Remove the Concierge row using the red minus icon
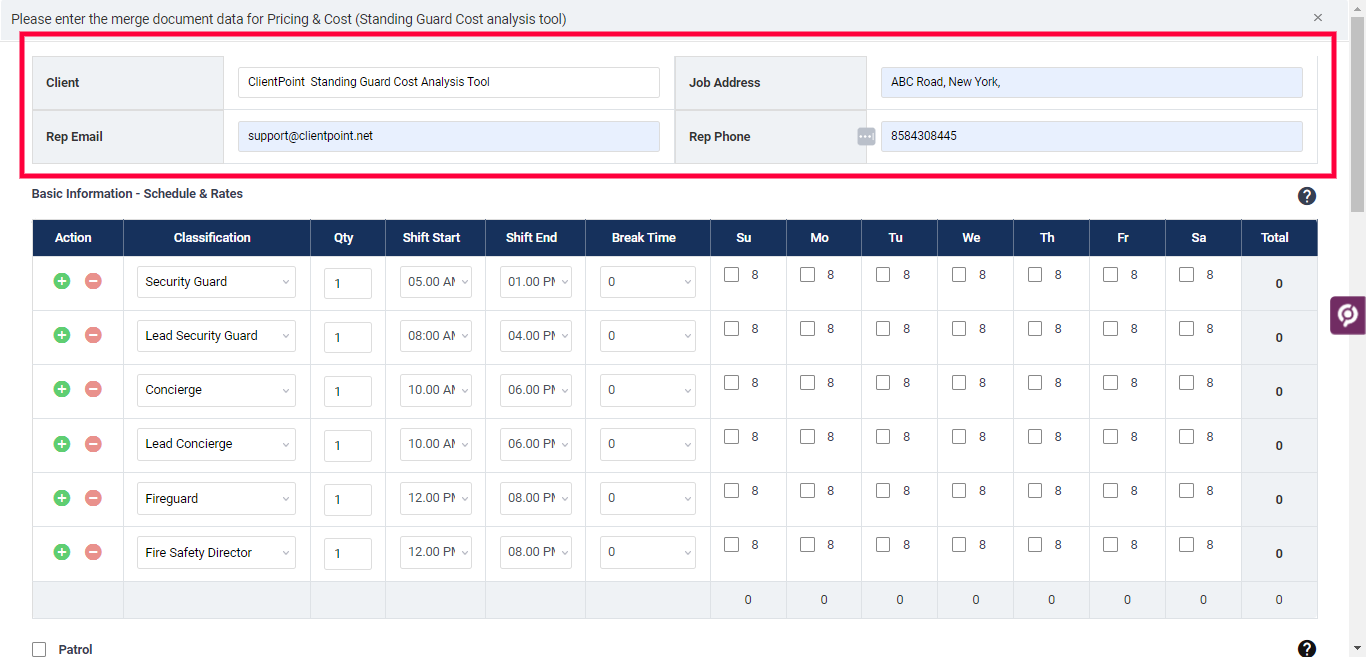 point(93,390)
